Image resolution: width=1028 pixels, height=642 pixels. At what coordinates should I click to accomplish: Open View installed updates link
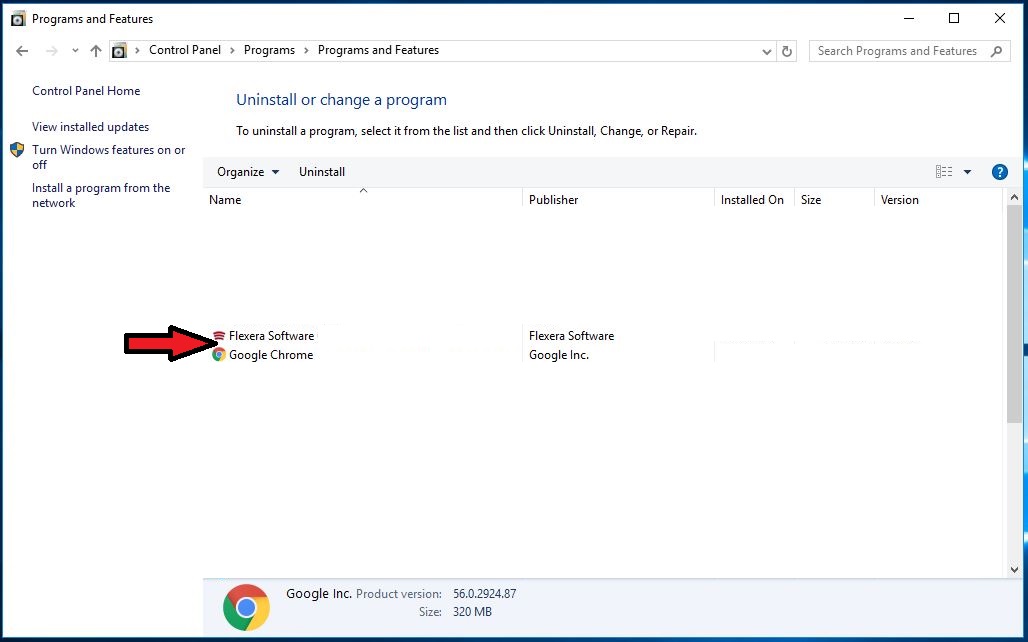(90, 127)
